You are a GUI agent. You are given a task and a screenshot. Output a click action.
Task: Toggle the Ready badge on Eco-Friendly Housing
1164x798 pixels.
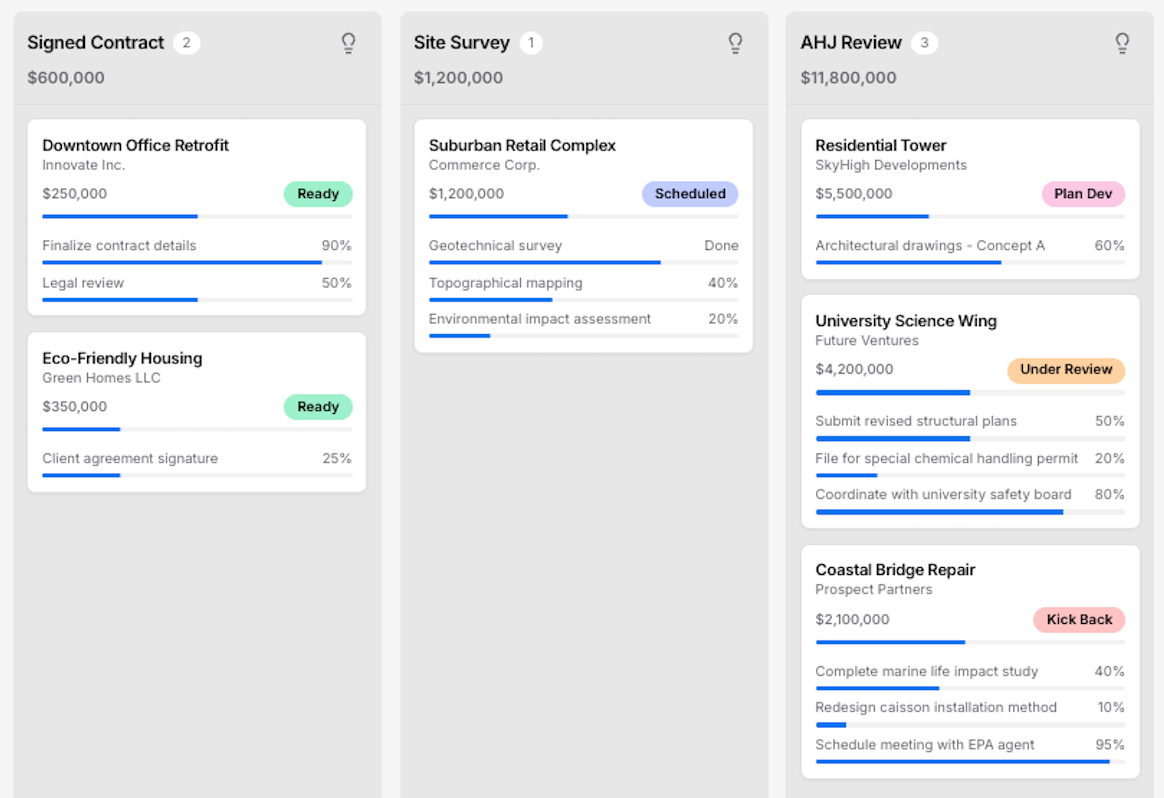[318, 407]
